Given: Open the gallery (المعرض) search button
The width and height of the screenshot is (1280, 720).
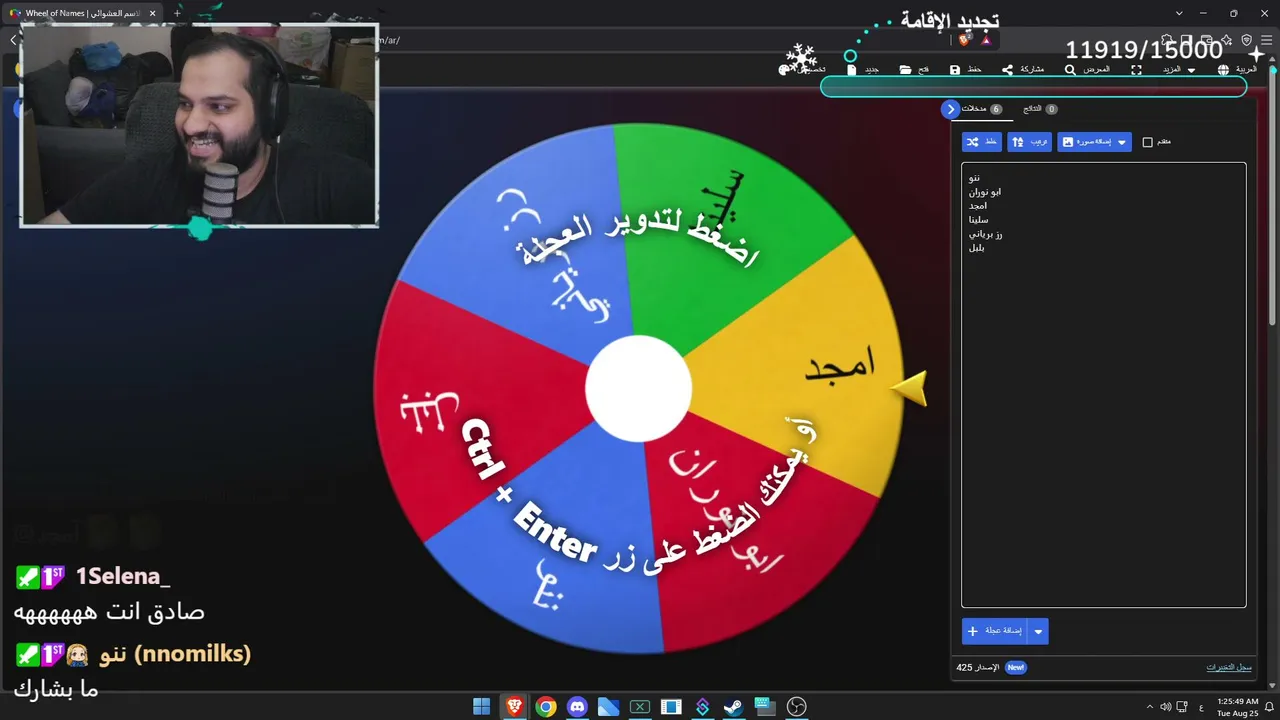Looking at the screenshot, I should point(1087,70).
